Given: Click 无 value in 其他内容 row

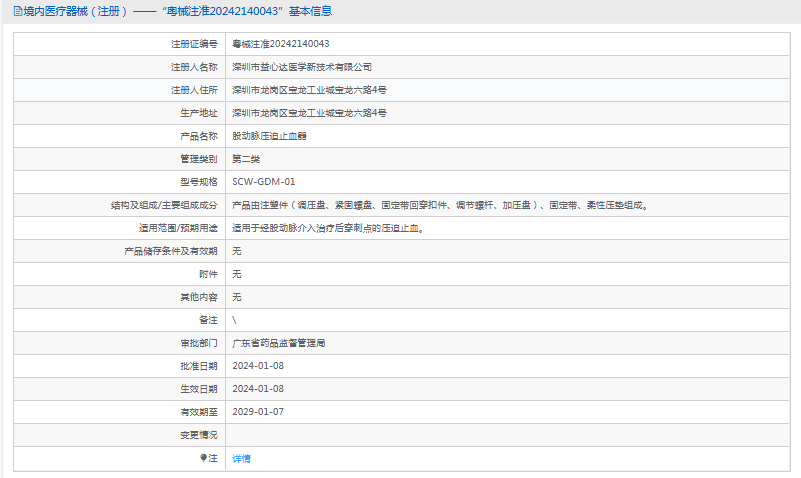Looking at the screenshot, I should click(237, 297).
